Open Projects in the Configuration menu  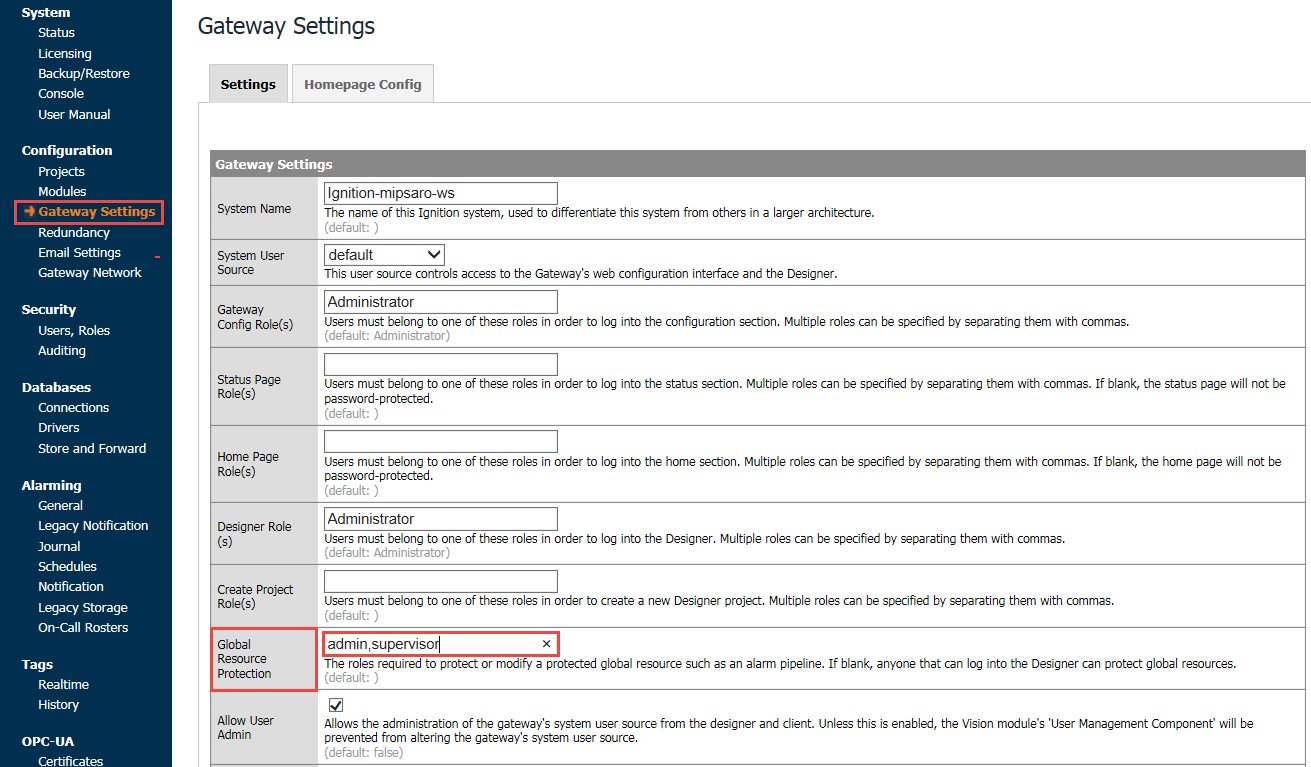pos(61,171)
